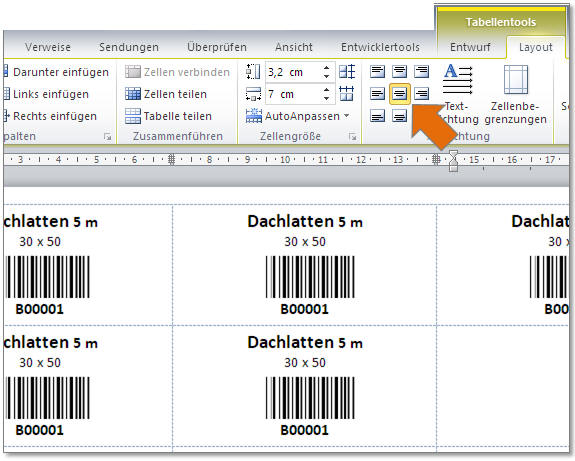Click the Zellen verbinden label
This screenshot has height=461, width=575.
tap(187, 72)
